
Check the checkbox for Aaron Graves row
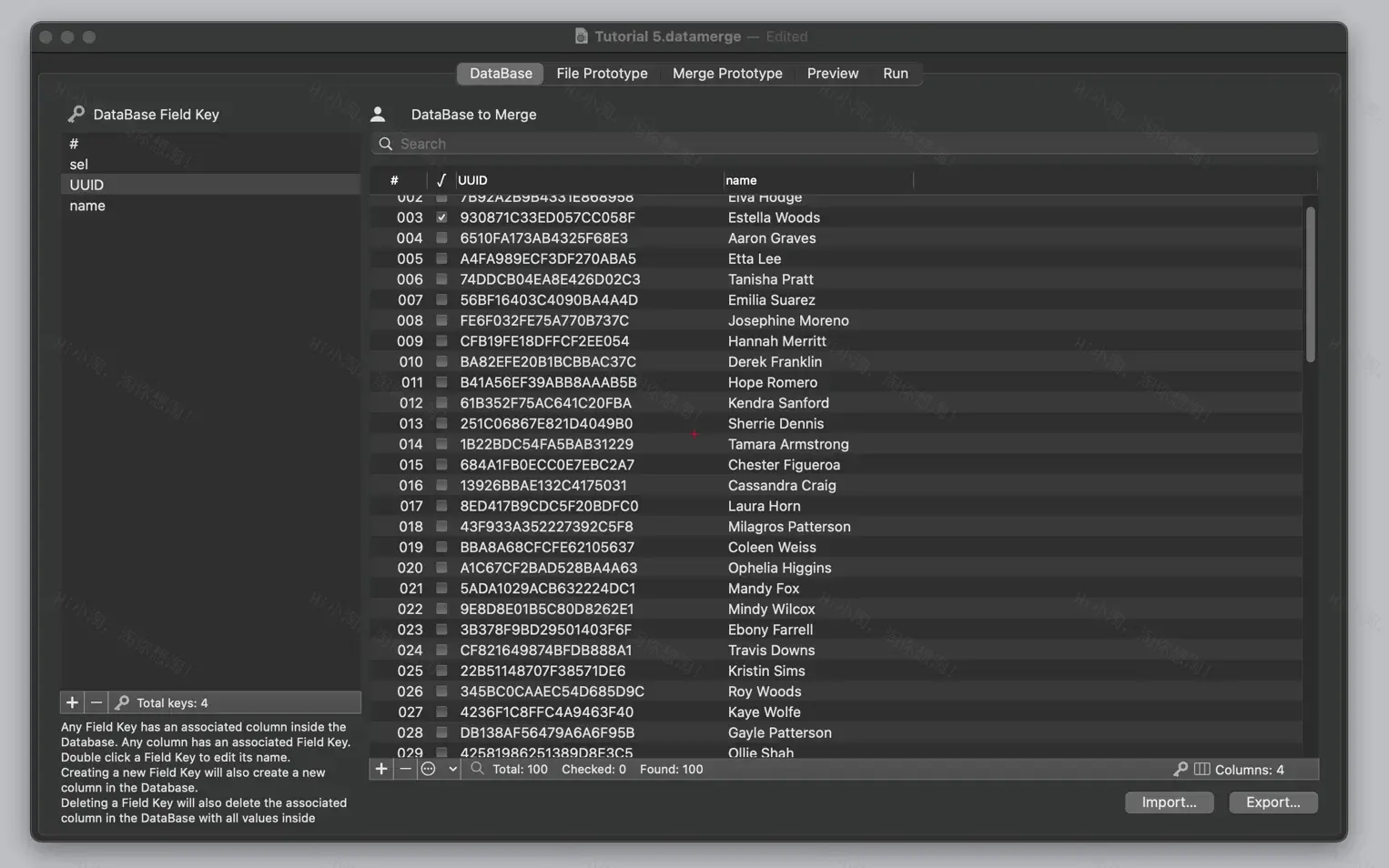click(x=441, y=237)
